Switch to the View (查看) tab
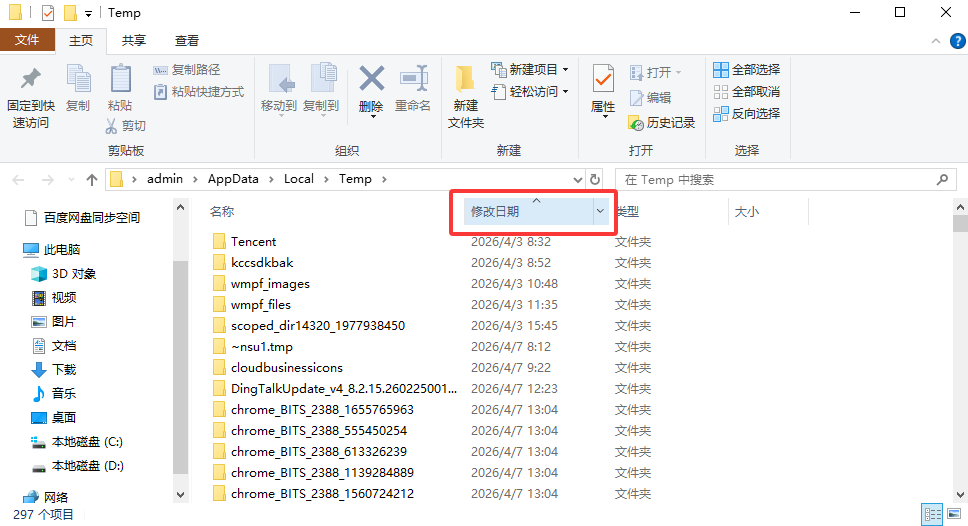 tap(186, 41)
